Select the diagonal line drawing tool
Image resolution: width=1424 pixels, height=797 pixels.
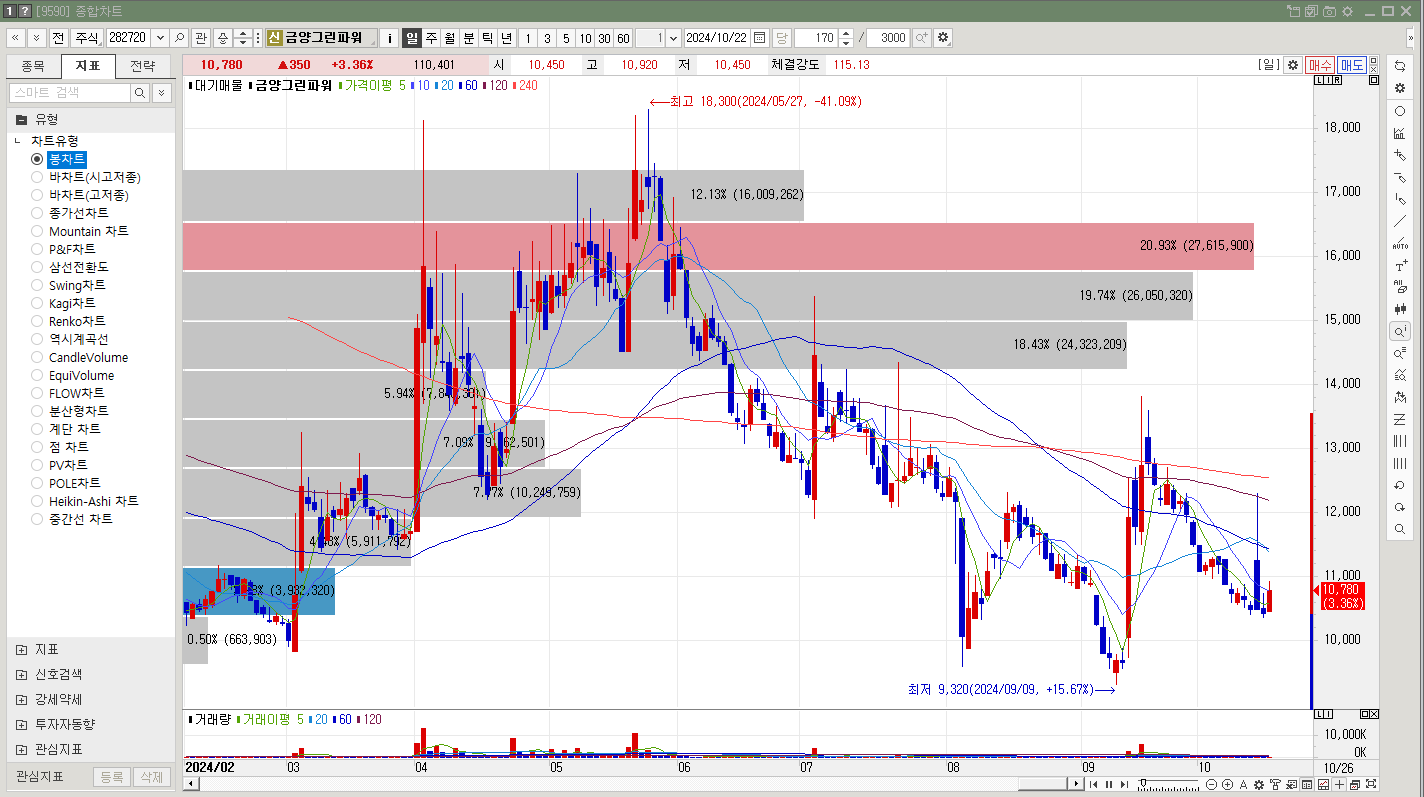coord(1400,221)
